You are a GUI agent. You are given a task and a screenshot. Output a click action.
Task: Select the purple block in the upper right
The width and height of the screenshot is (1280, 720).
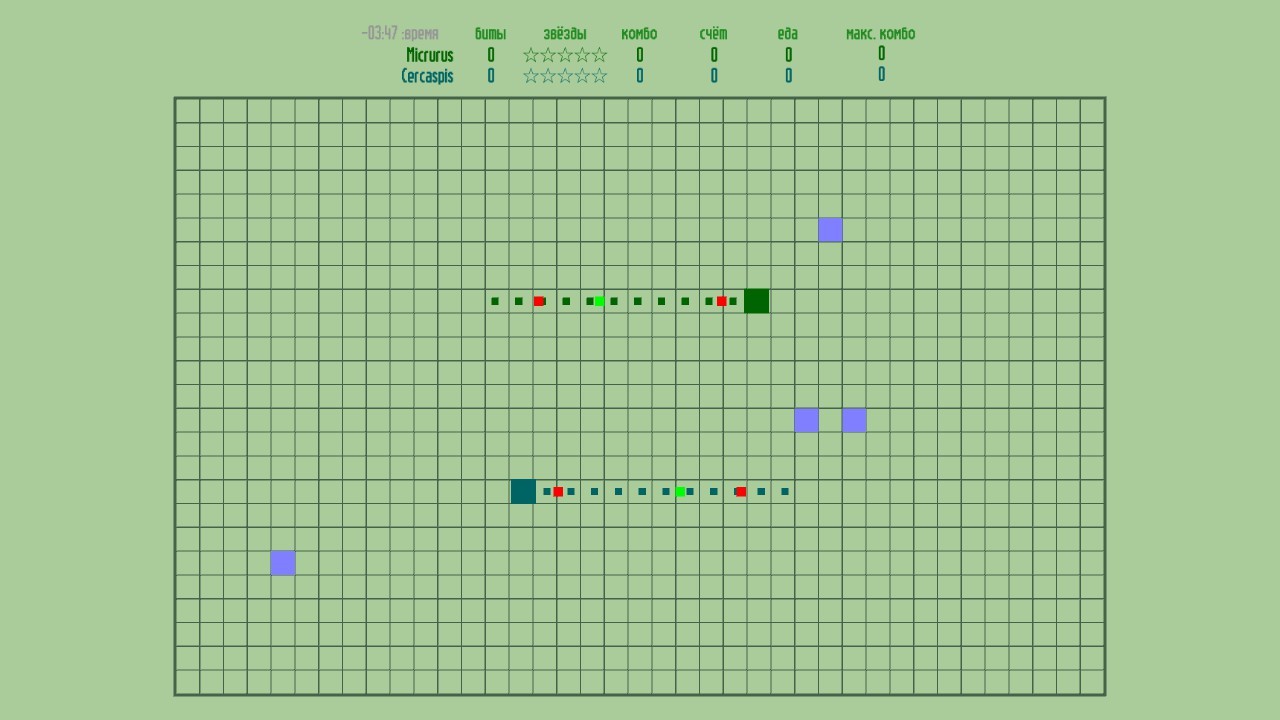(x=830, y=230)
